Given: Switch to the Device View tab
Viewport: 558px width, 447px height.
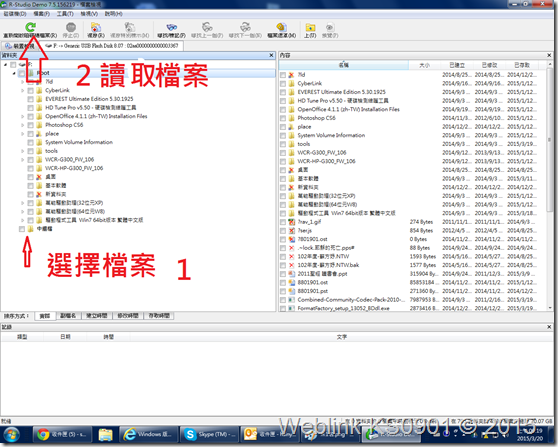Looking at the screenshot, I should [20, 46].
